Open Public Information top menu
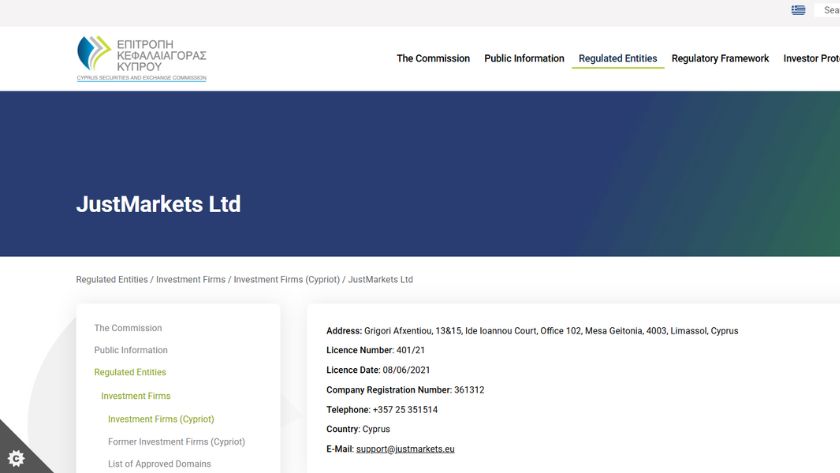 pos(524,59)
